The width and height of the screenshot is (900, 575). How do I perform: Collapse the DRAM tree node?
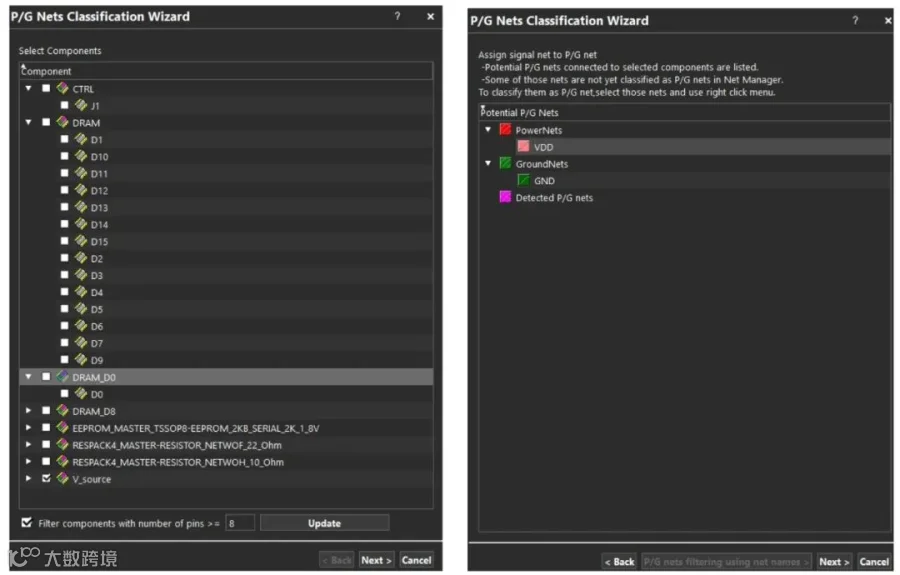(28, 122)
